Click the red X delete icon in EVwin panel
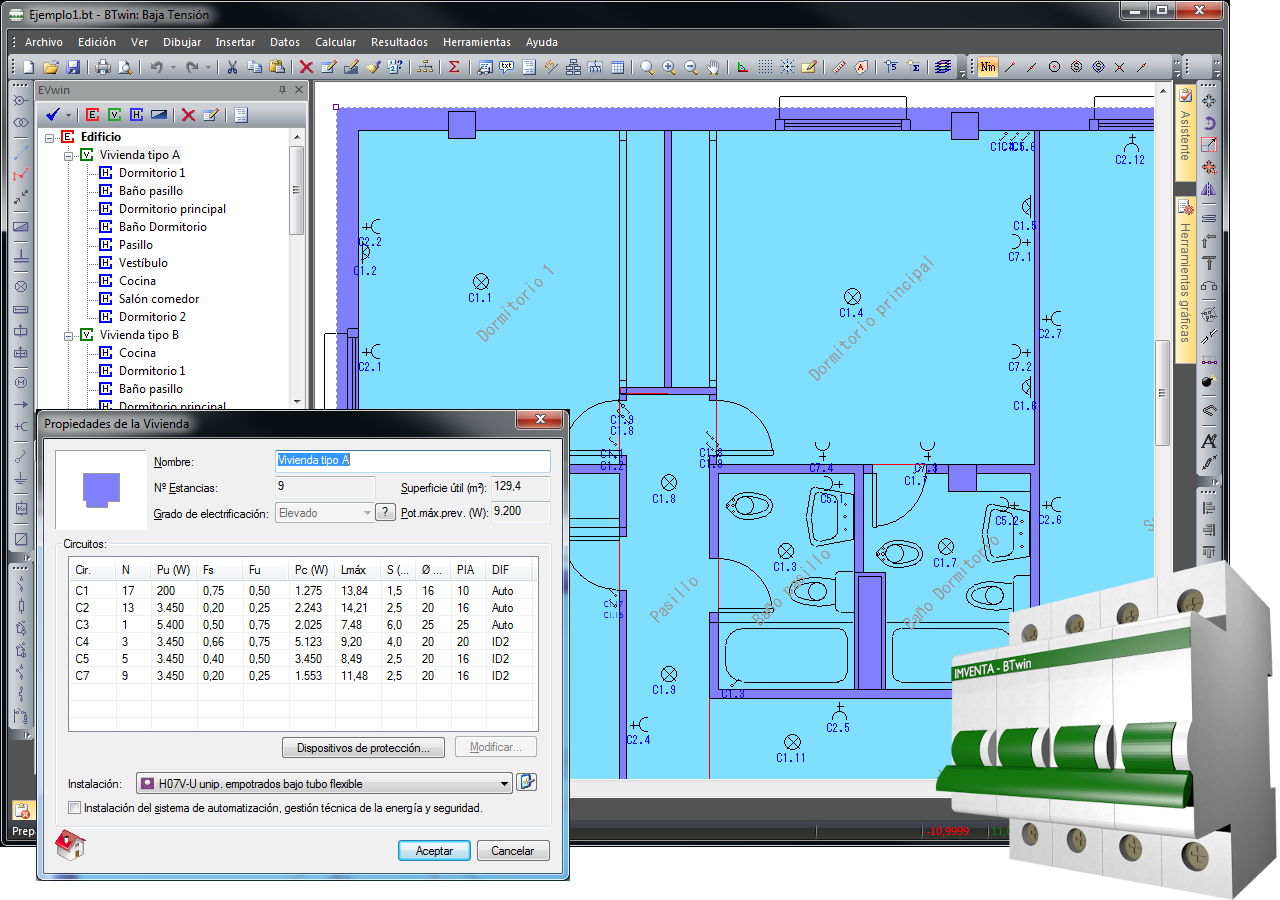Viewport: 1280px width, 900px height. (188, 115)
